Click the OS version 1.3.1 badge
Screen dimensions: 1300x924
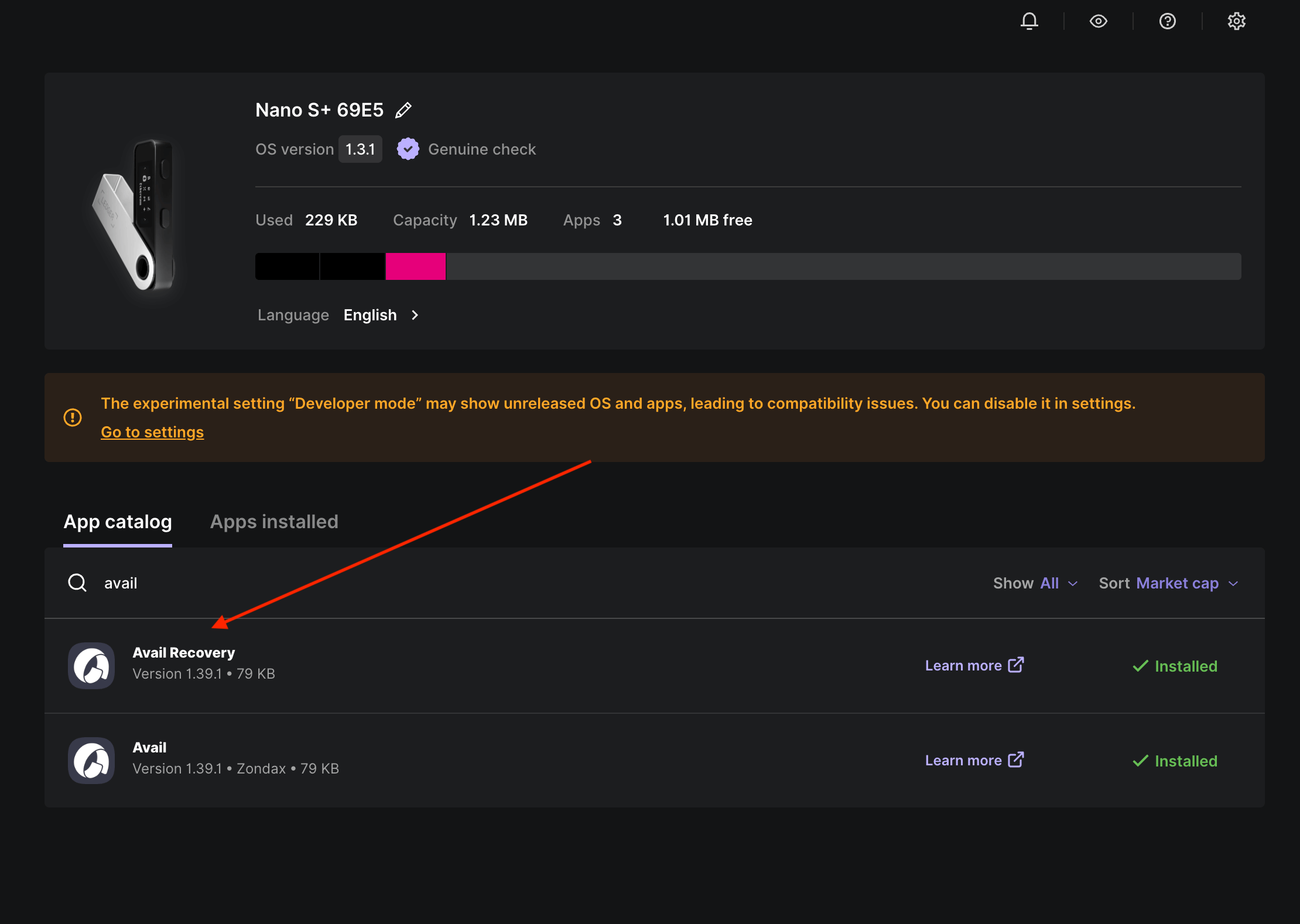pos(360,149)
